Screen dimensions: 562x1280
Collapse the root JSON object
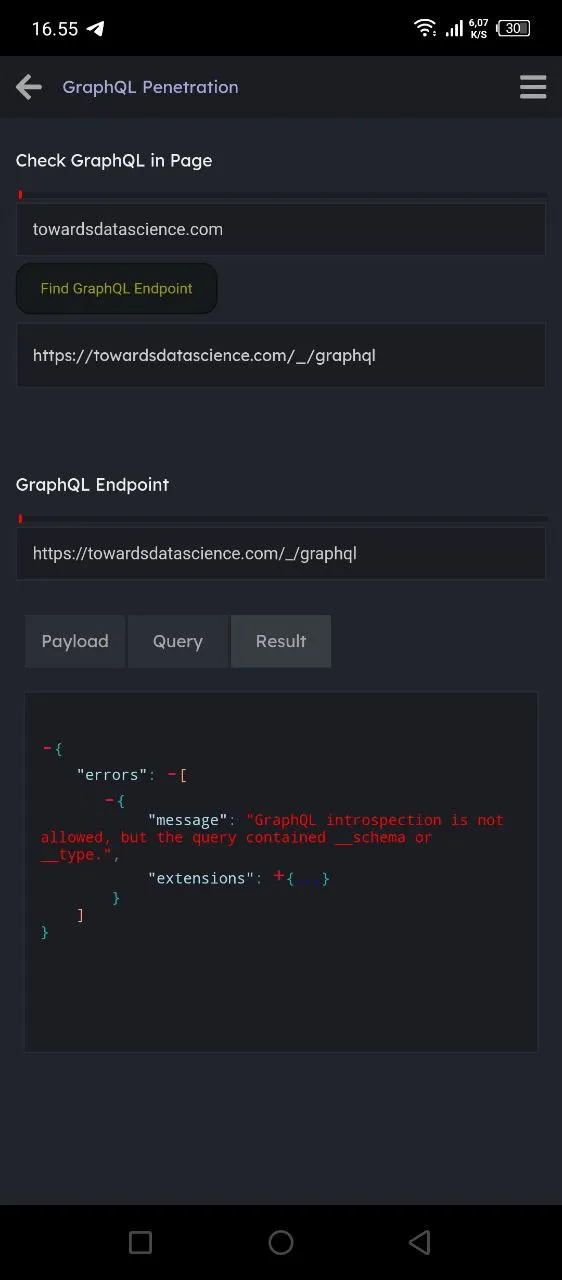click(47, 748)
